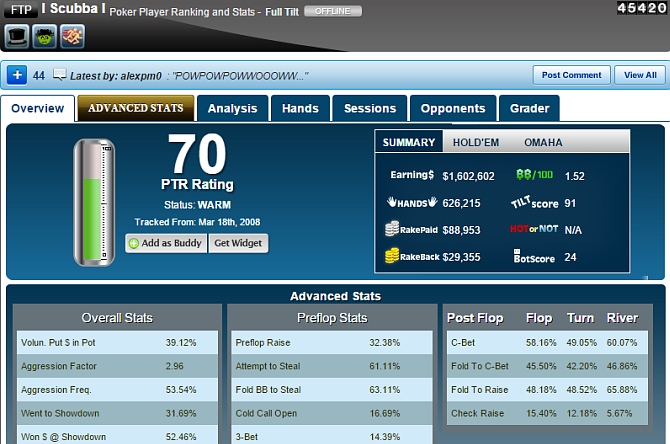Click the top hat badge icon
Image resolution: width=670 pixels, height=444 pixels.
[17, 36]
